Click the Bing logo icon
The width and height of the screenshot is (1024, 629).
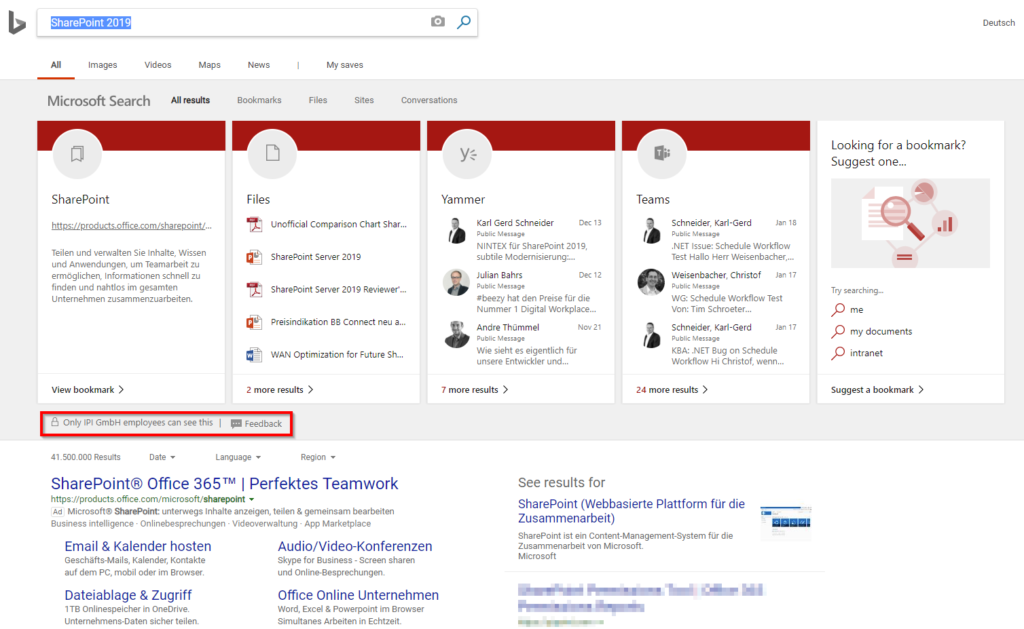click(x=17, y=23)
